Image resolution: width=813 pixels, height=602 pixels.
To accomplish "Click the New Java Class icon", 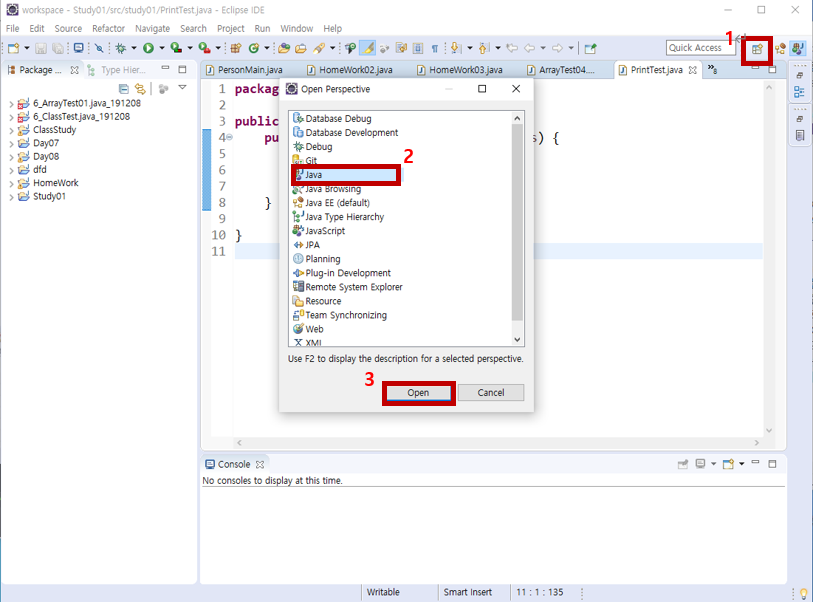I will coord(254,48).
